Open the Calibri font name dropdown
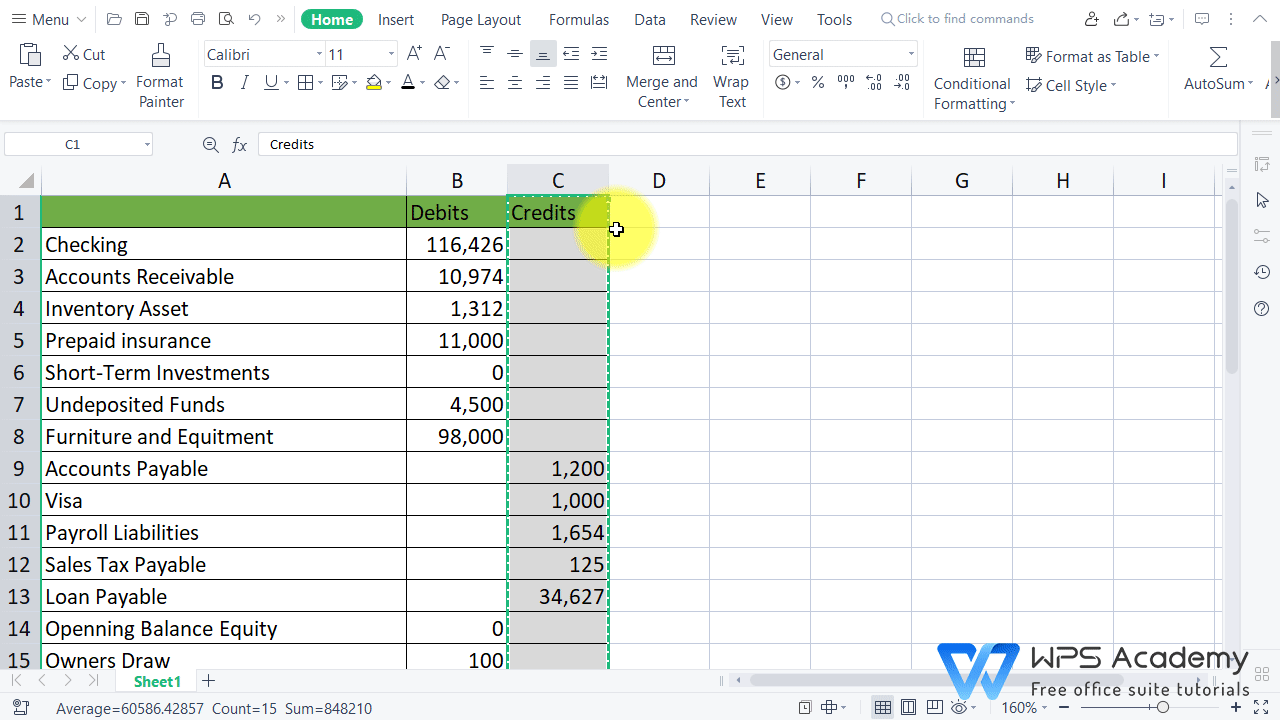Image resolution: width=1280 pixels, height=720 pixels. click(319, 55)
